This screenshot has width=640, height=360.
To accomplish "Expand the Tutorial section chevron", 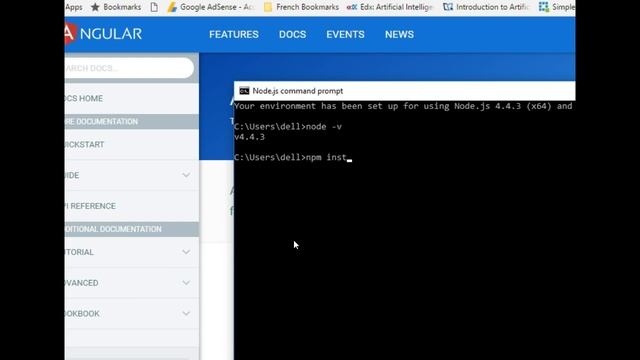I will (x=186, y=252).
